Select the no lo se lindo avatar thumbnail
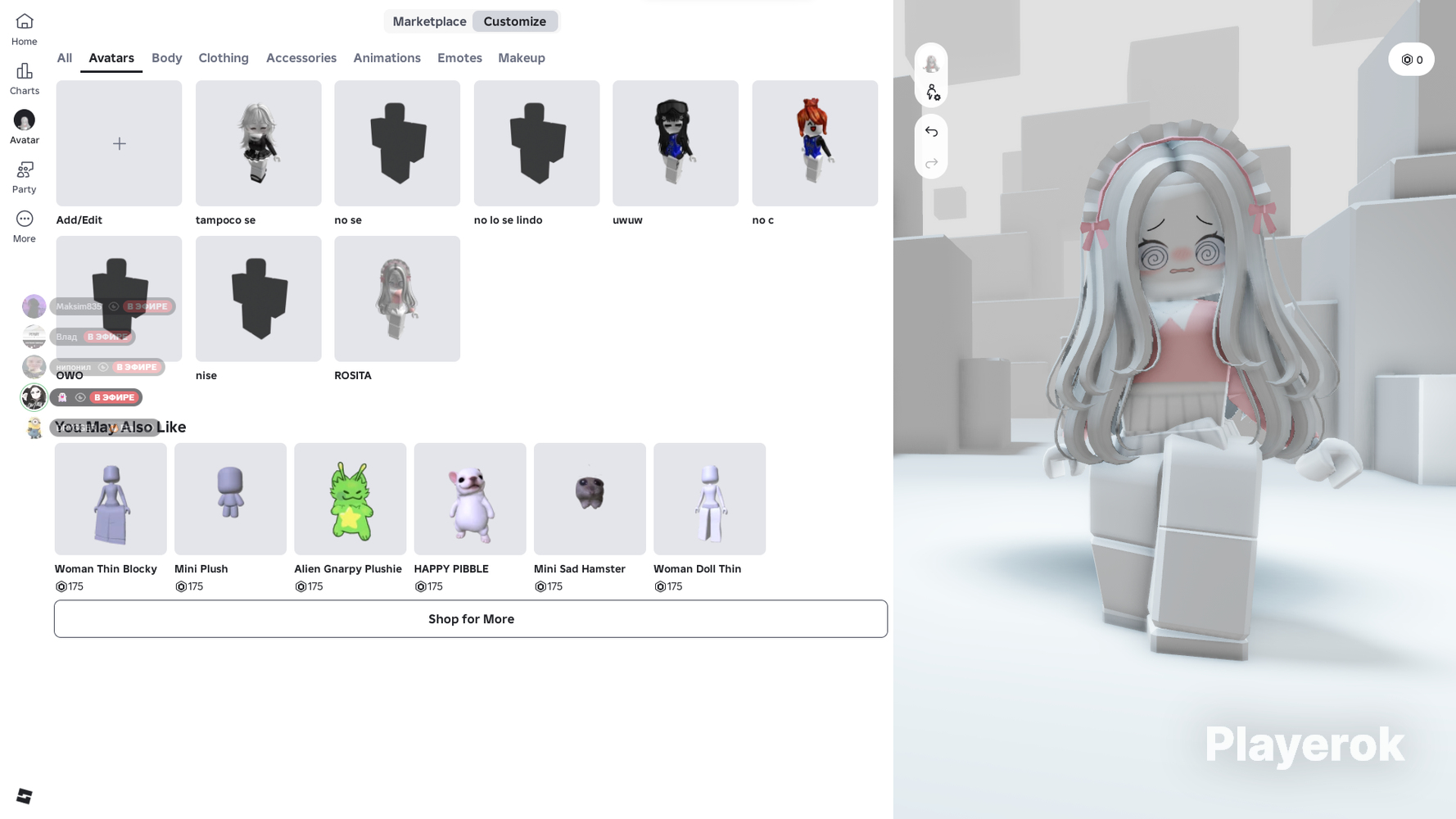Viewport: 1456px width, 819px height. pyautogui.click(x=536, y=143)
